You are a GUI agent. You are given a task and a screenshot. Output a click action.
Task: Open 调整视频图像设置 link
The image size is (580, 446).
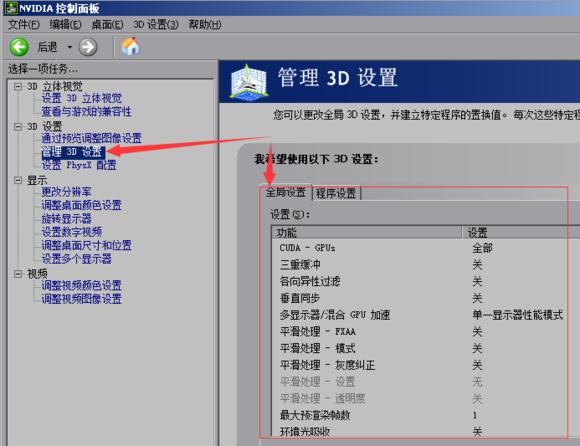click(81, 299)
